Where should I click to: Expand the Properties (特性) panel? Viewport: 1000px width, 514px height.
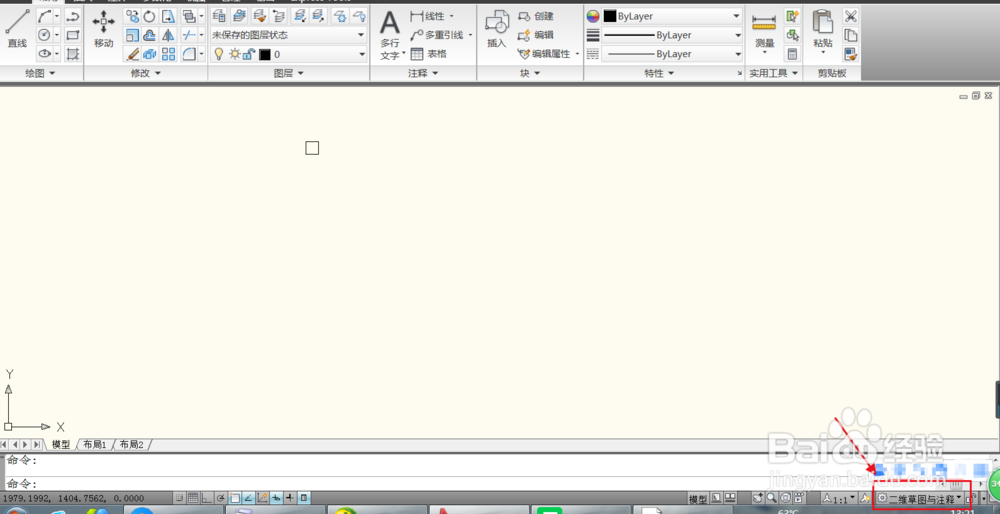(659, 73)
